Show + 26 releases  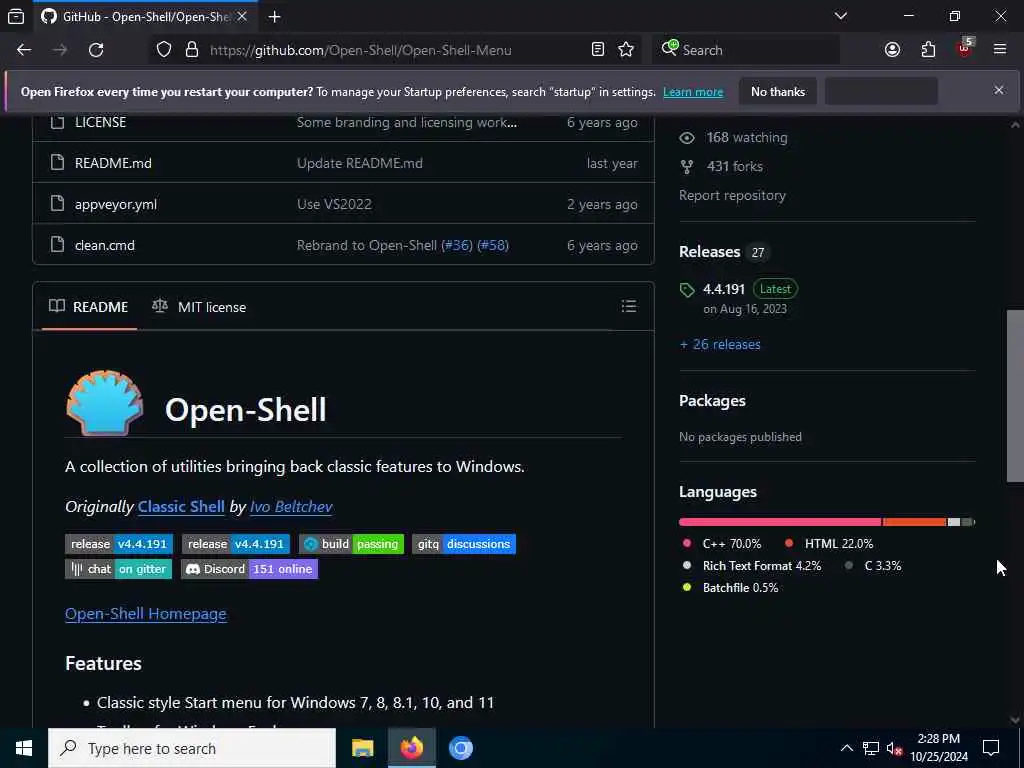pos(720,344)
